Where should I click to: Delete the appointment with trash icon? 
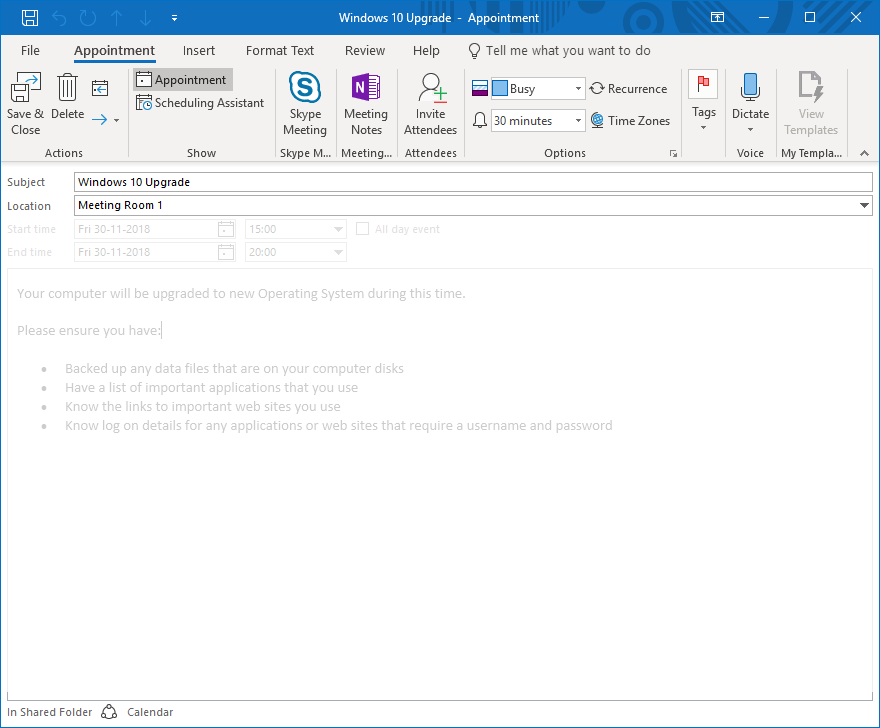coord(68,89)
